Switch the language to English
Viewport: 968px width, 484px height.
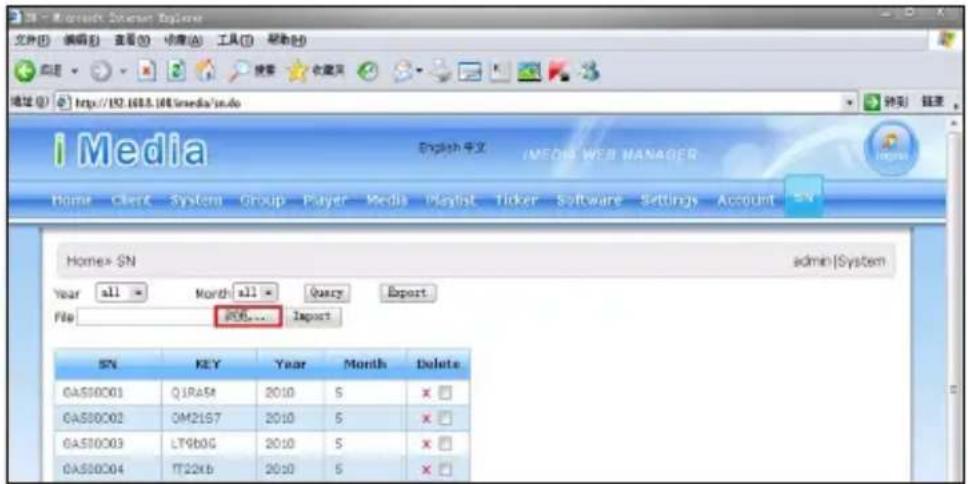click(438, 149)
